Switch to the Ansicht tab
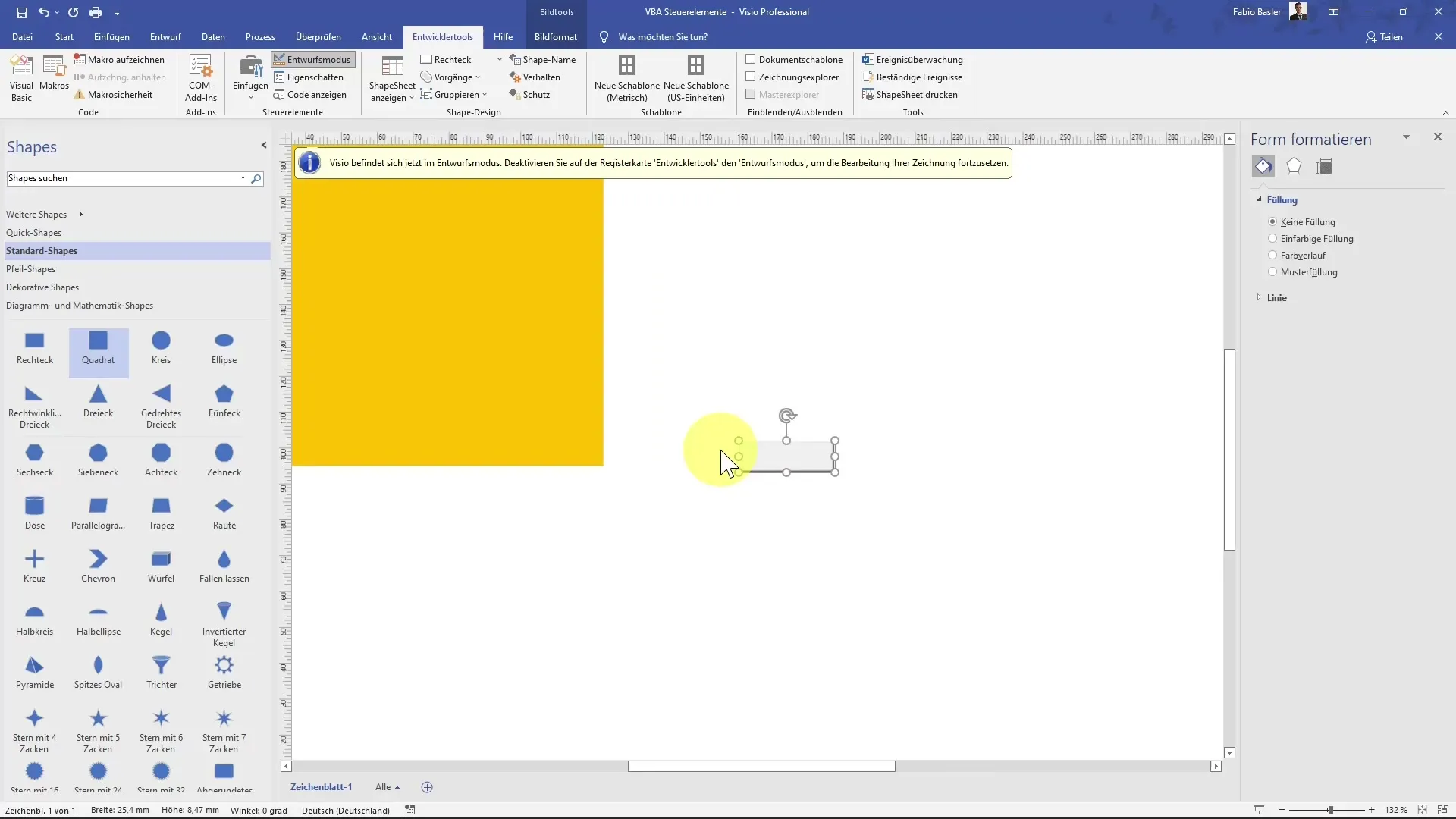Image resolution: width=1456 pixels, height=819 pixels. [377, 36]
